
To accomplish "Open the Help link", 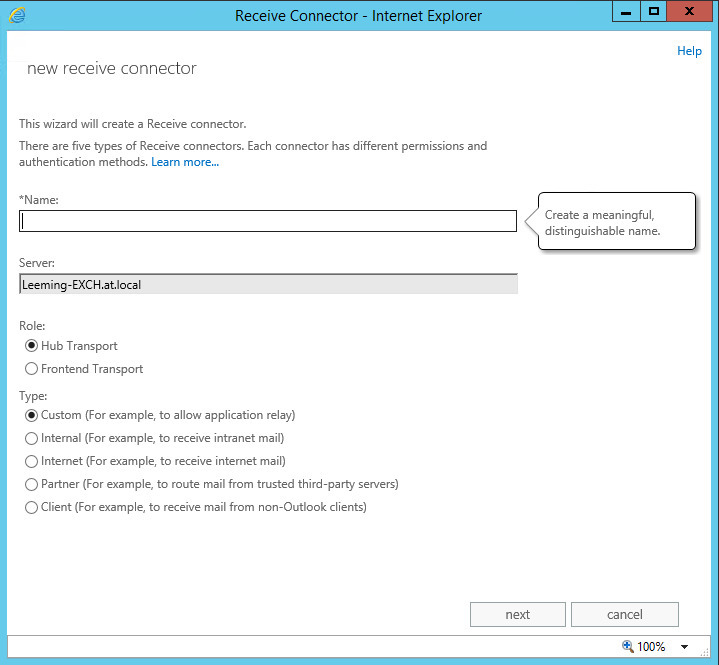I will pos(689,51).
